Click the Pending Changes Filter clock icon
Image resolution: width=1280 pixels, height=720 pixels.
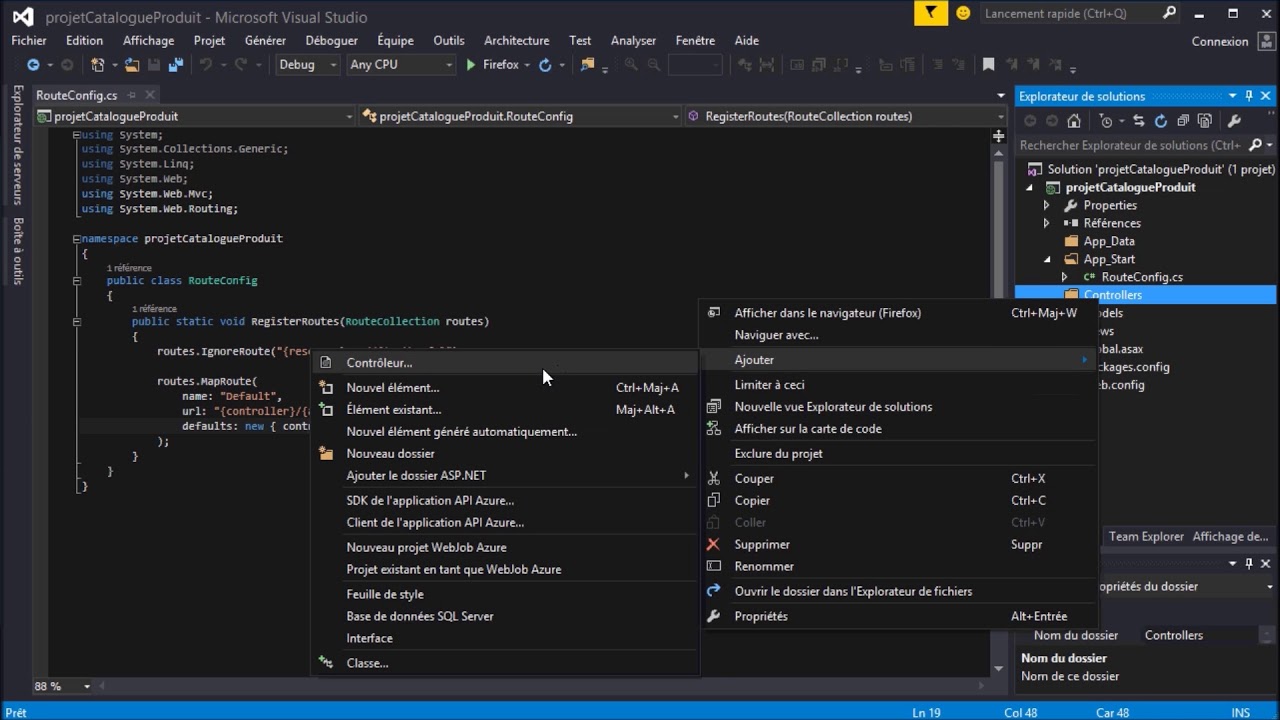click(1106, 121)
